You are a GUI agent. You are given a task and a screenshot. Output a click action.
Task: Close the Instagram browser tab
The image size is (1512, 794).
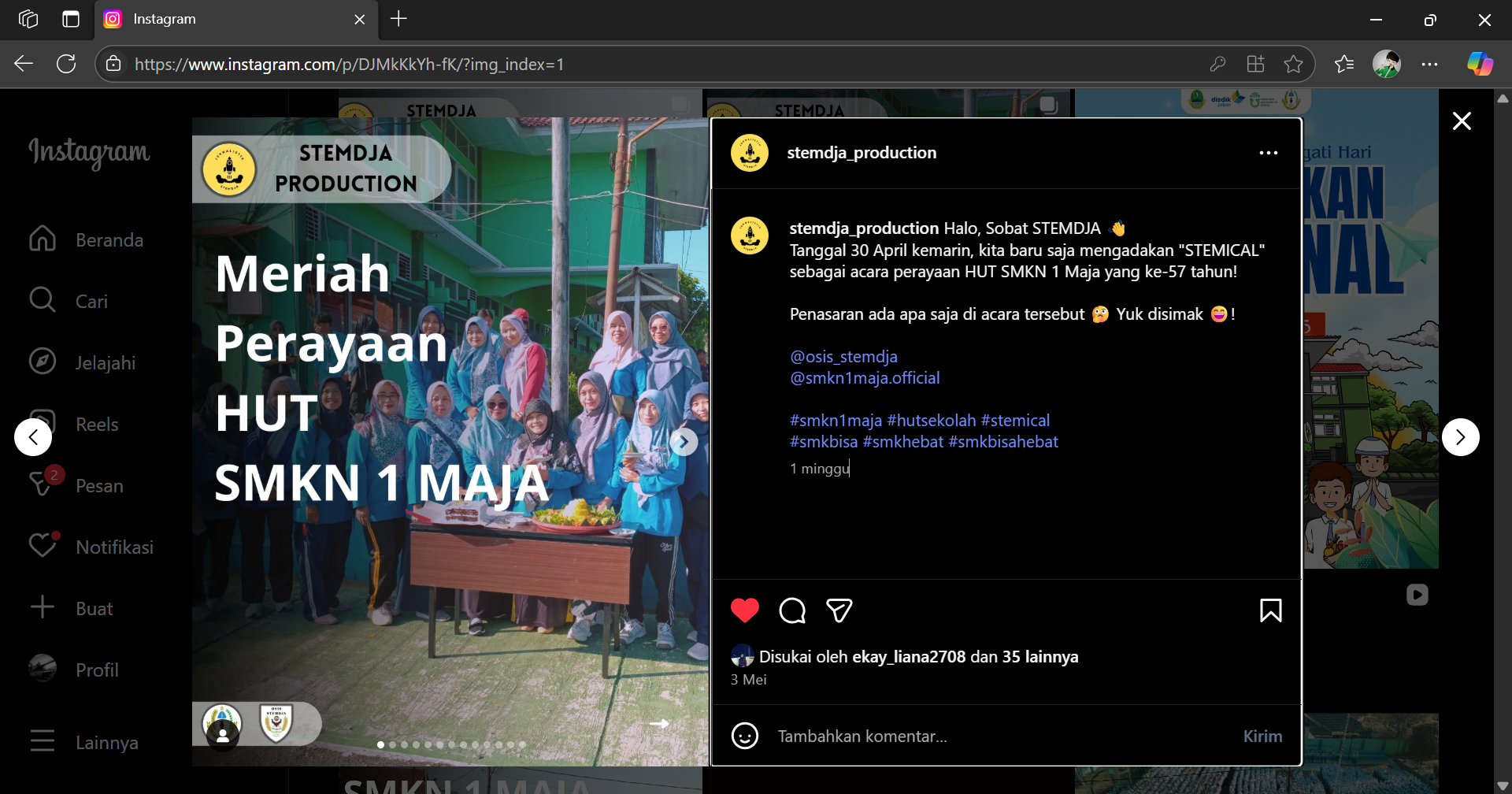point(360,20)
